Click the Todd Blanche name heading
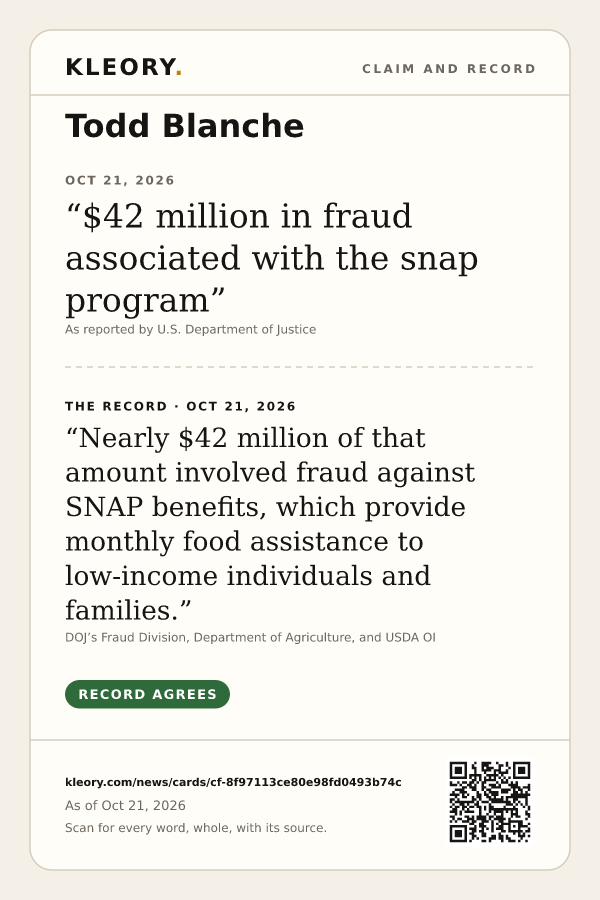Image resolution: width=600 pixels, height=900 pixels. tap(184, 126)
